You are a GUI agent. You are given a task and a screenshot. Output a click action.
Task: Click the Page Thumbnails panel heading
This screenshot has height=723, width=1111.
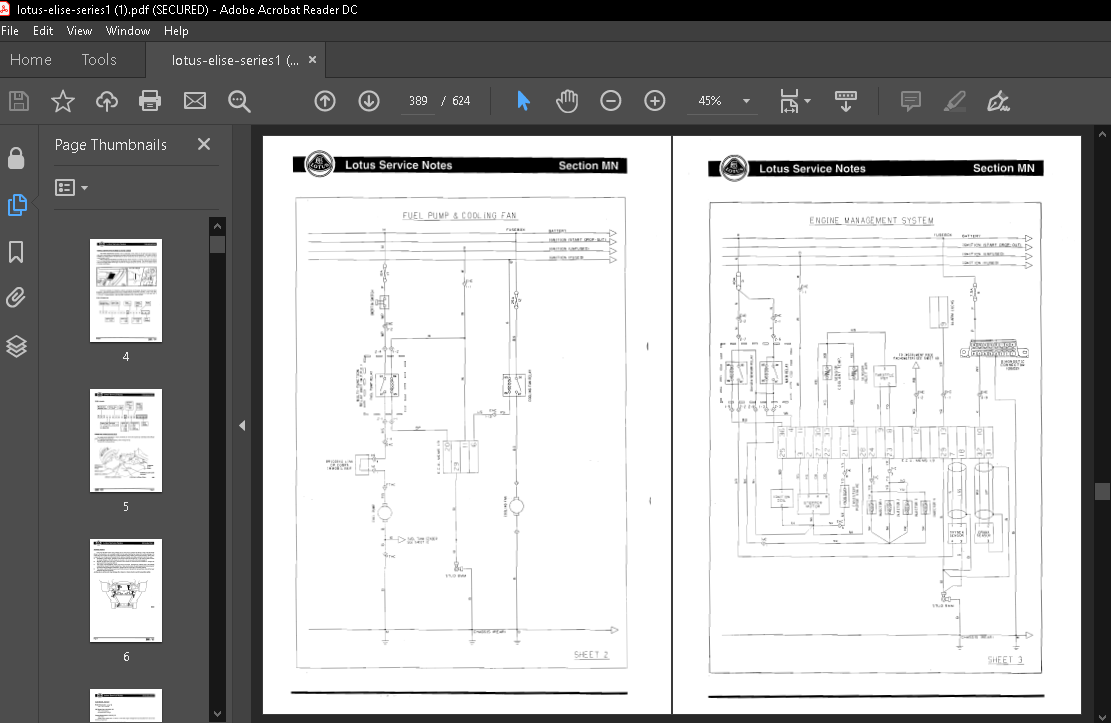(111, 145)
